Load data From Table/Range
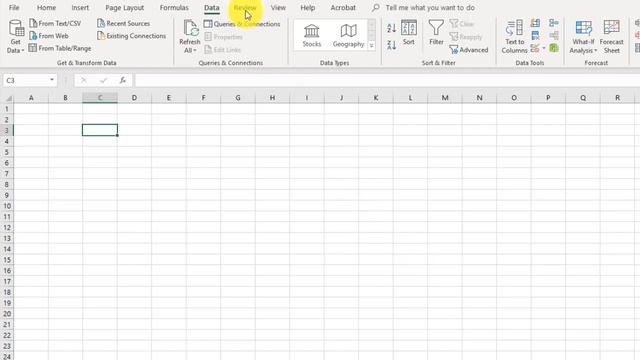 (x=60, y=48)
